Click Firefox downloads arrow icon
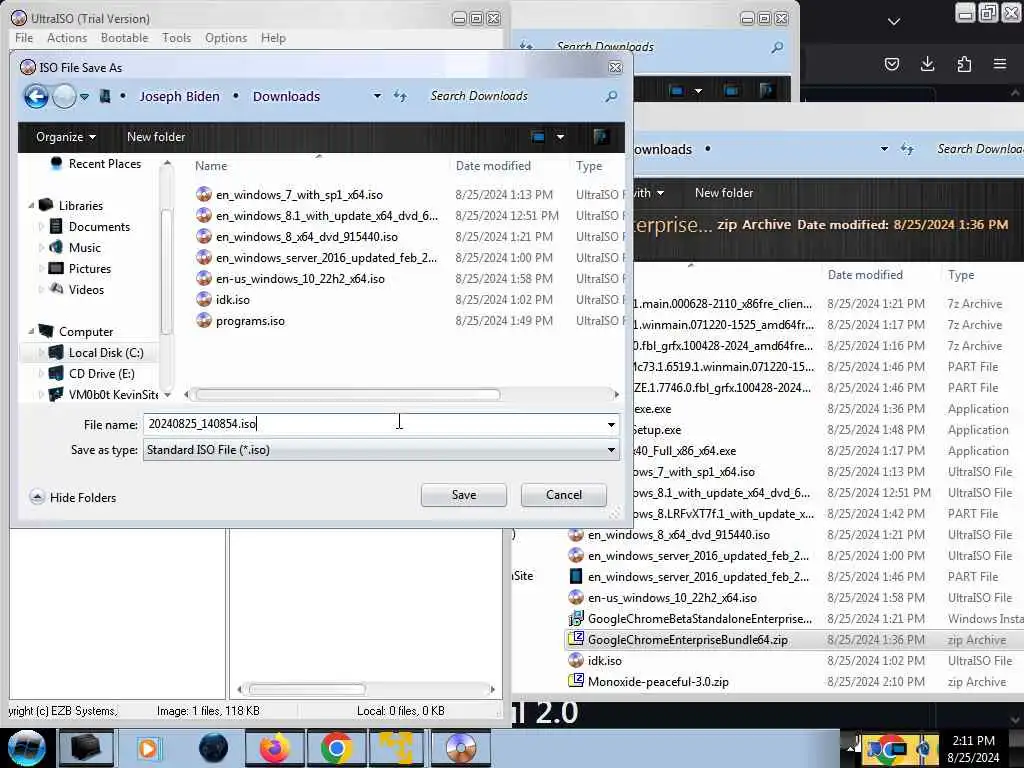1024x768 pixels. 927,64
